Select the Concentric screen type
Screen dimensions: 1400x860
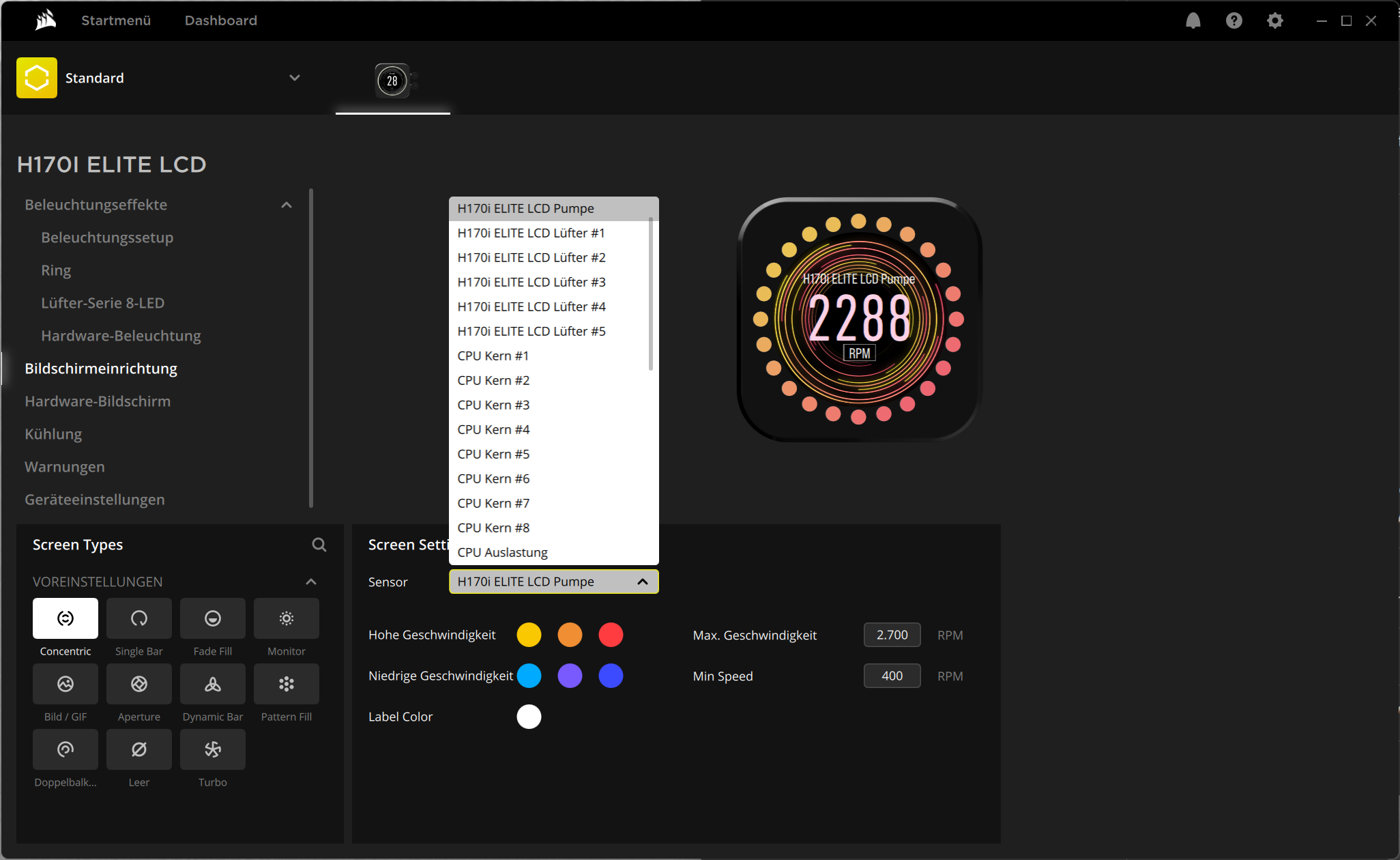point(65,618)
